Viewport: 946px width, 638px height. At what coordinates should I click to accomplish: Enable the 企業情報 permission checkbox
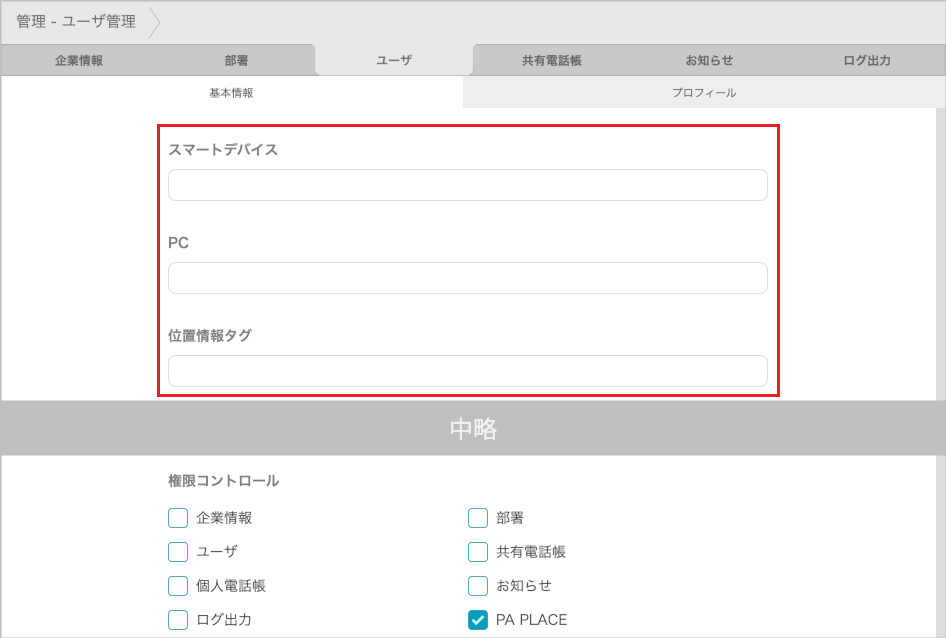(178, 518)
